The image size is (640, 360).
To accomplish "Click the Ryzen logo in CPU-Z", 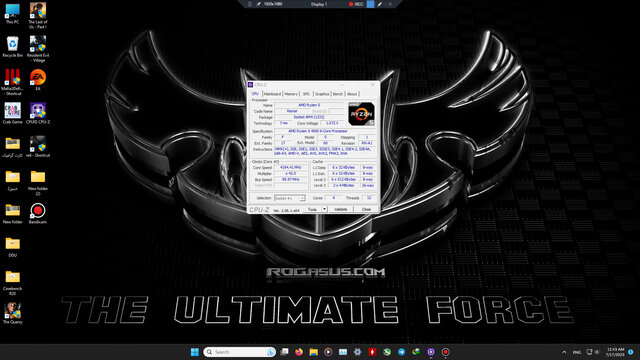I will pyautogui.click(x=361, y=114).
